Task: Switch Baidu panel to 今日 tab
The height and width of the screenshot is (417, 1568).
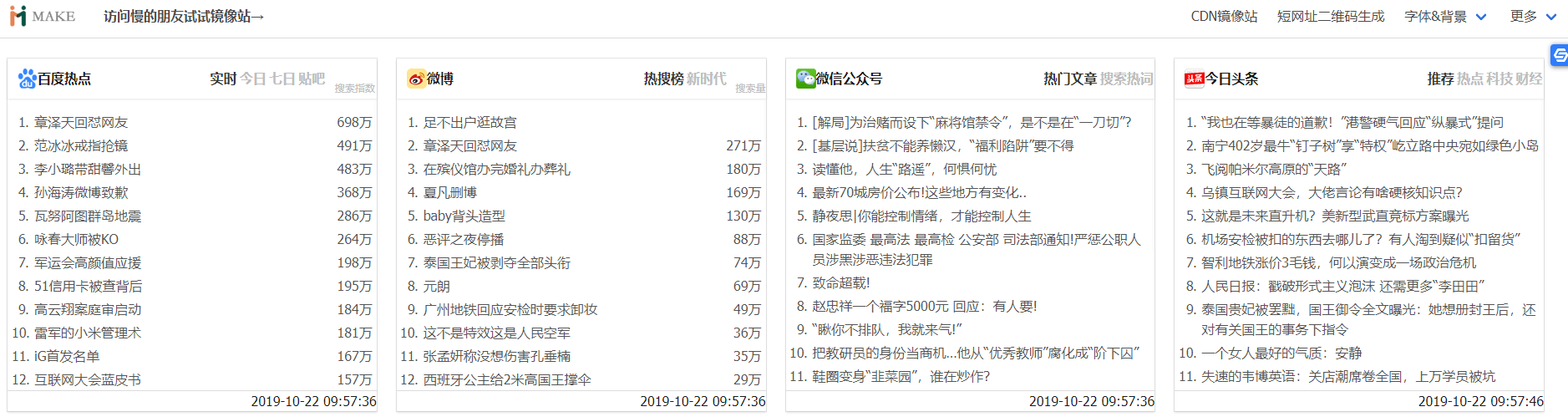Action: [x=253, y=79]
